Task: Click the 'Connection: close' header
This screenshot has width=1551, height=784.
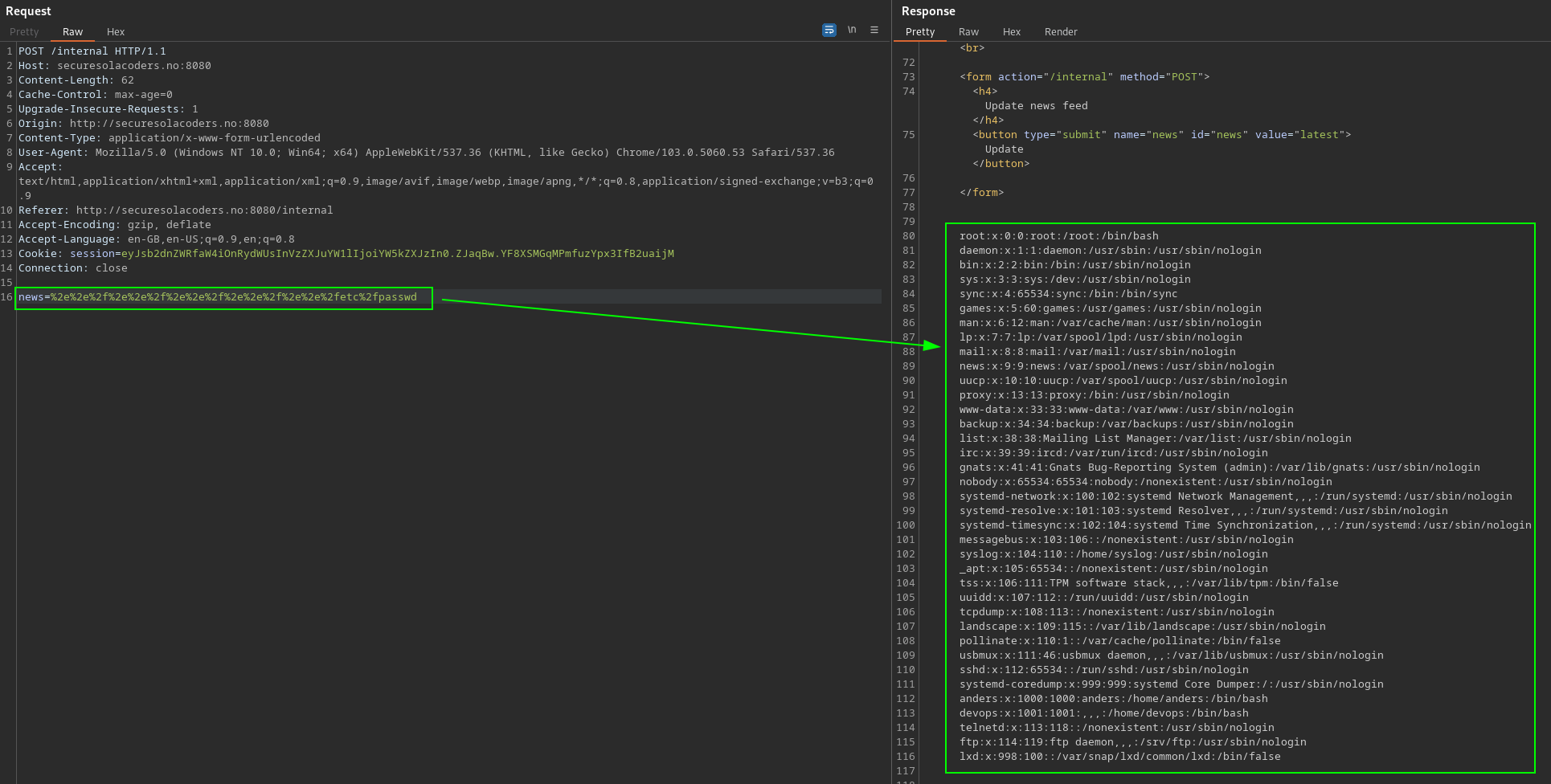Action: click(73, 268)
